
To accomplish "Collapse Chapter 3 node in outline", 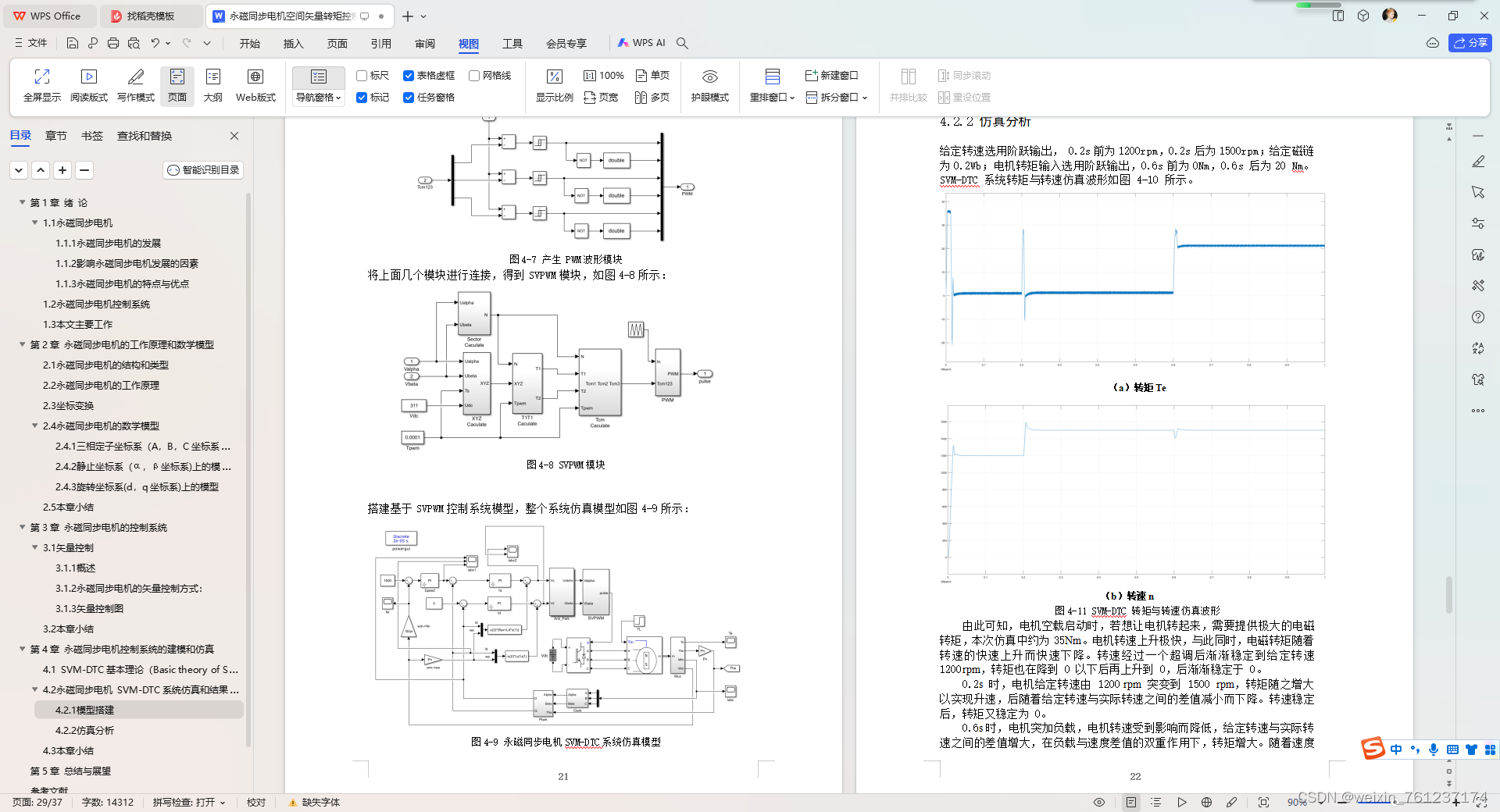I will 23,527.
